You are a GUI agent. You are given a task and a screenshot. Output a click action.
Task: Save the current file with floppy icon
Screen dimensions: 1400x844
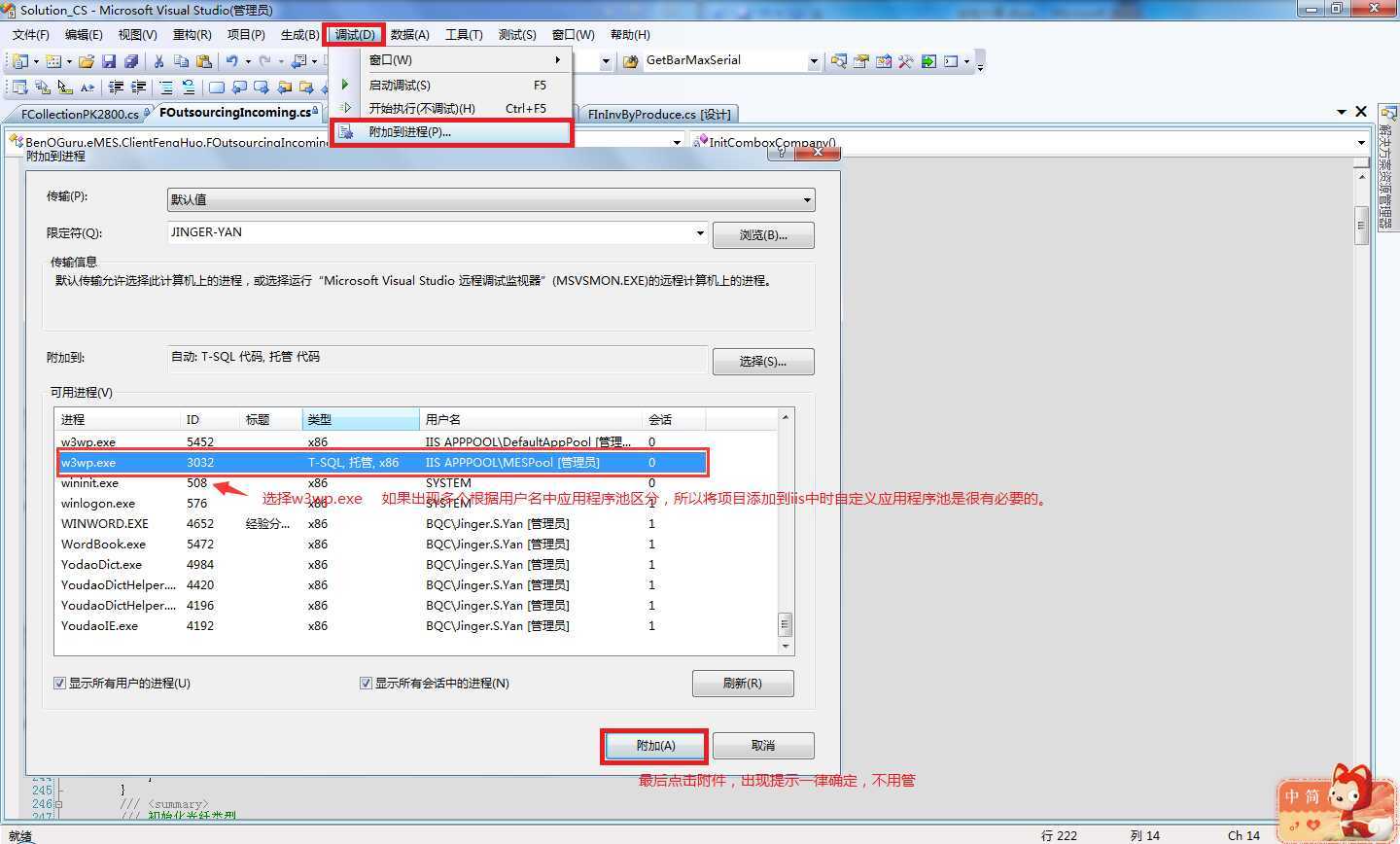click(109, 61)
